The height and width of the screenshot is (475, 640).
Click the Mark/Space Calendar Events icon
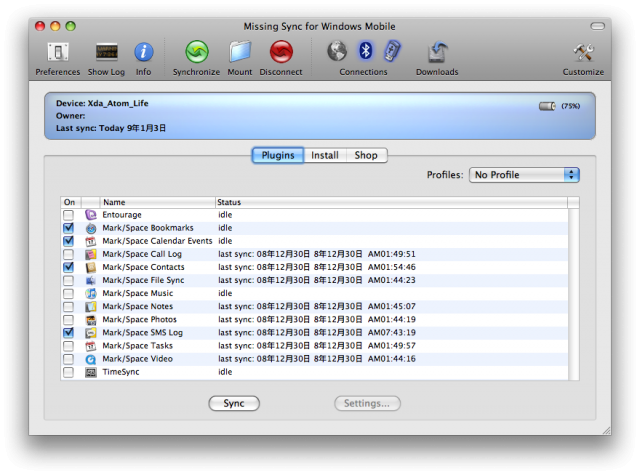tap(91, 241)
